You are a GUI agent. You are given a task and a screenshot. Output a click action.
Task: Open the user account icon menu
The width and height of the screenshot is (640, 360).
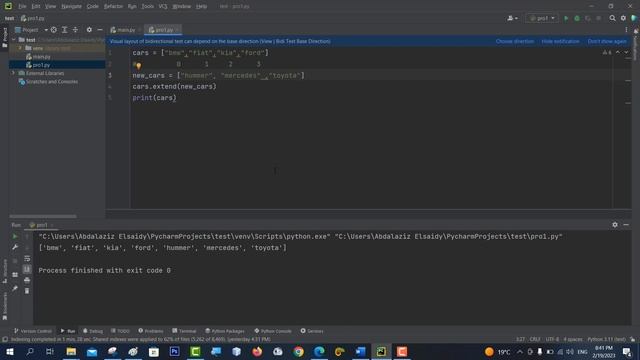[x=512, y=18]
